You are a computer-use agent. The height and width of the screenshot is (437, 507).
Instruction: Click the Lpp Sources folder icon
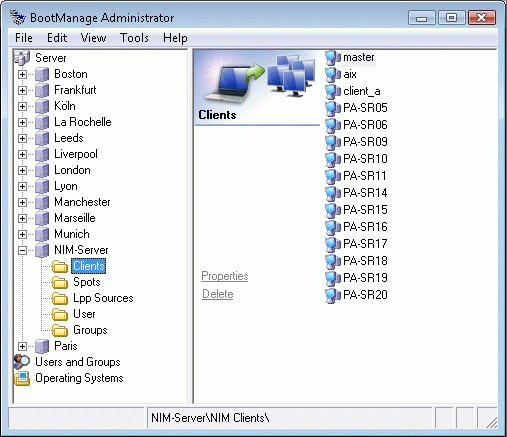tap(60, 298)
